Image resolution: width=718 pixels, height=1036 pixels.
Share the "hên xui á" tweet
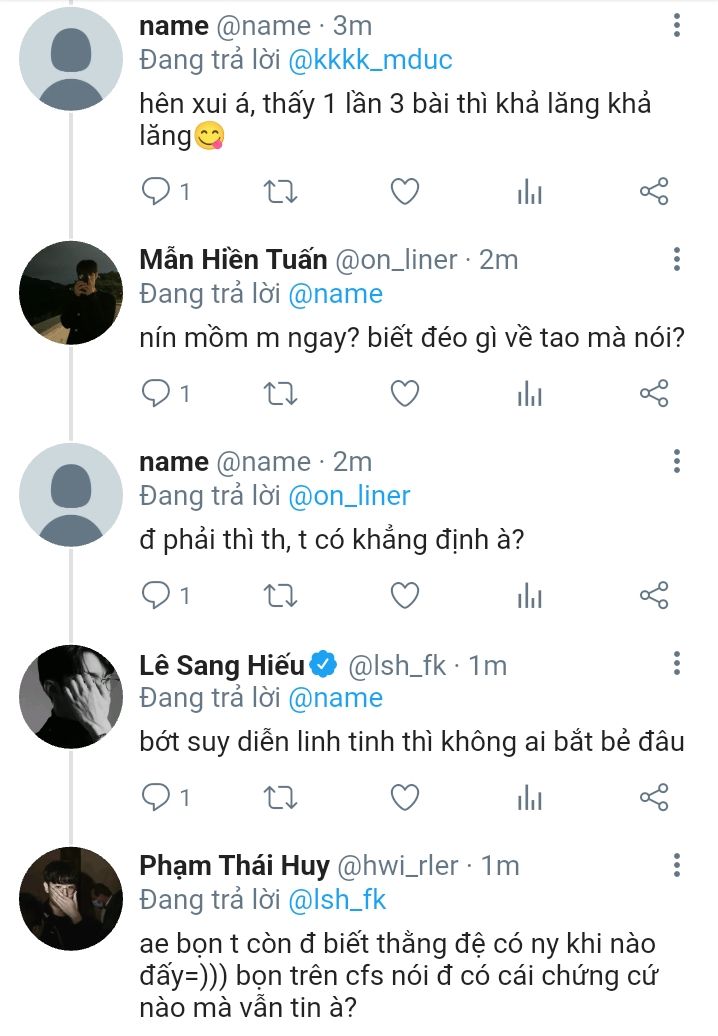click(653, 192)
